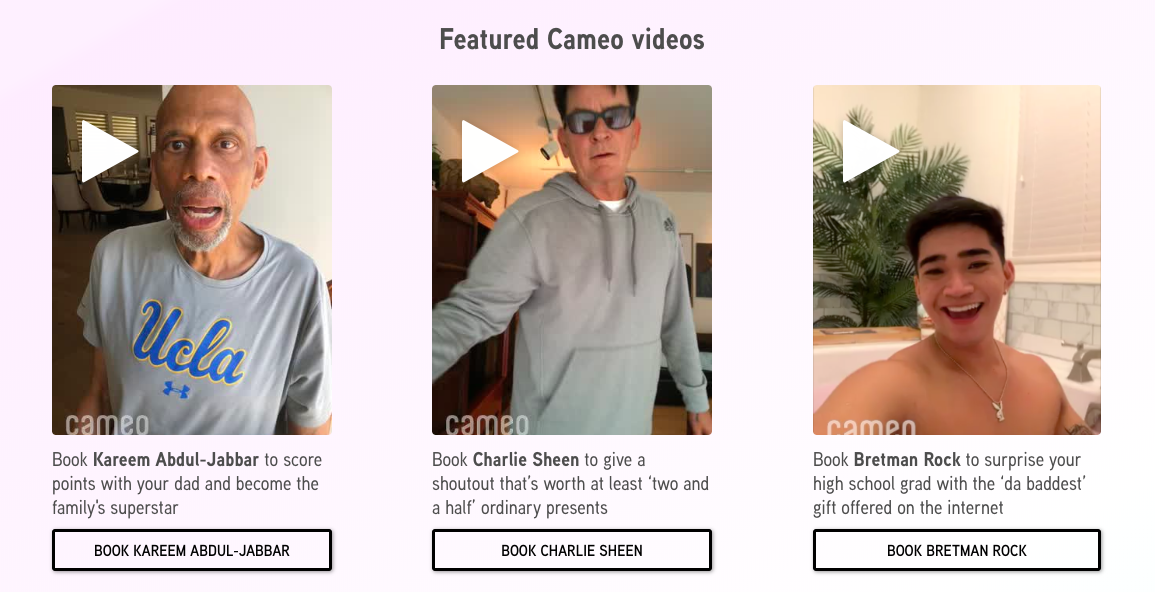Select bold Charlie Sheen name in caption

pos(526,459)
